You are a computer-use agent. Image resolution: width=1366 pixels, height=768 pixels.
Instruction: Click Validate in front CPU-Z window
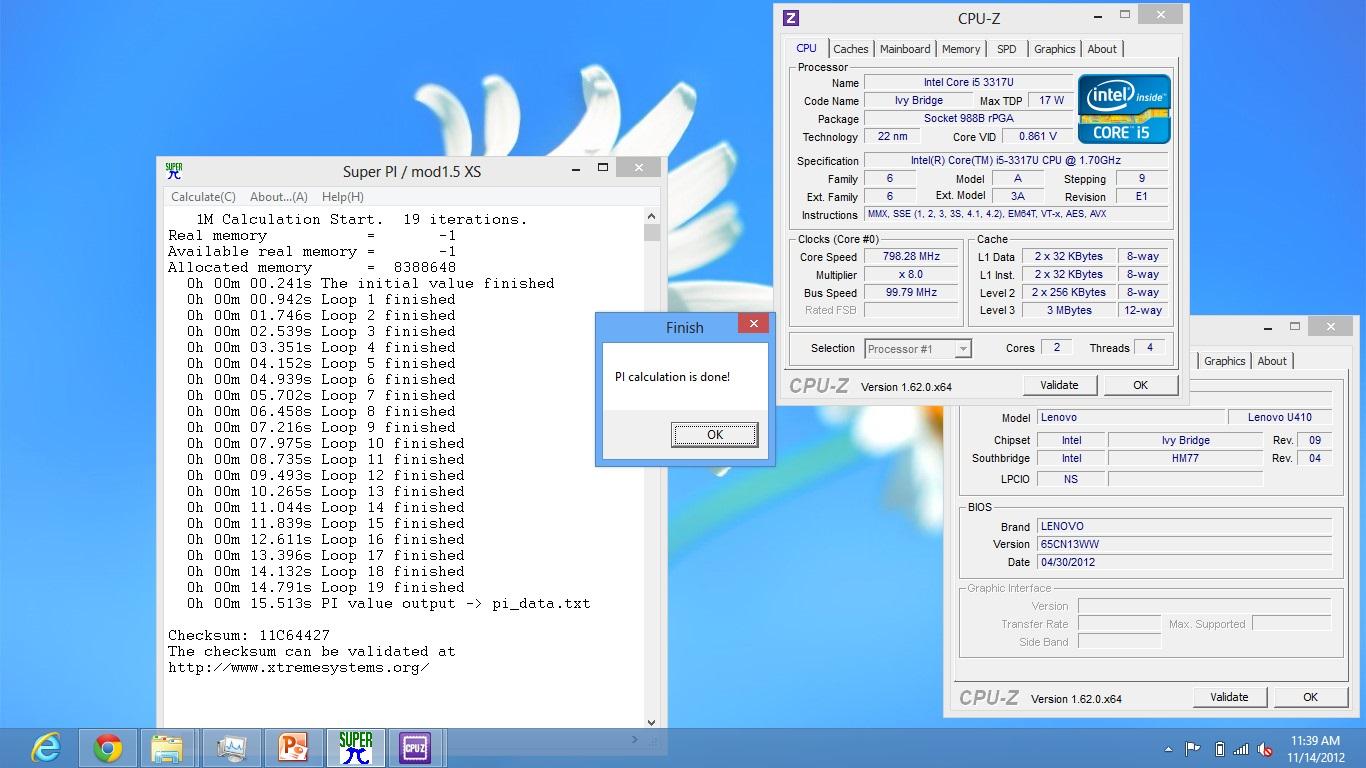tap(1059, 385)
